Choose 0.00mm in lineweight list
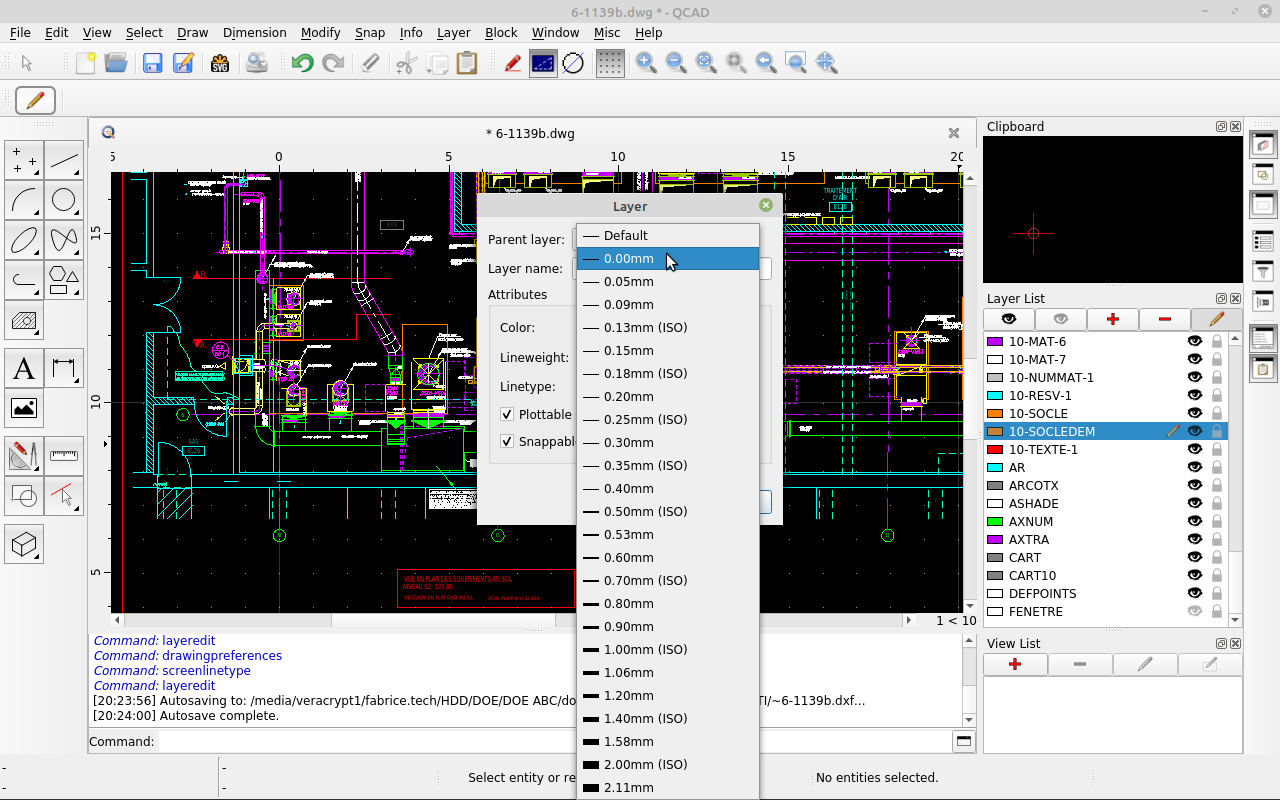 click(x=668, y=258)
